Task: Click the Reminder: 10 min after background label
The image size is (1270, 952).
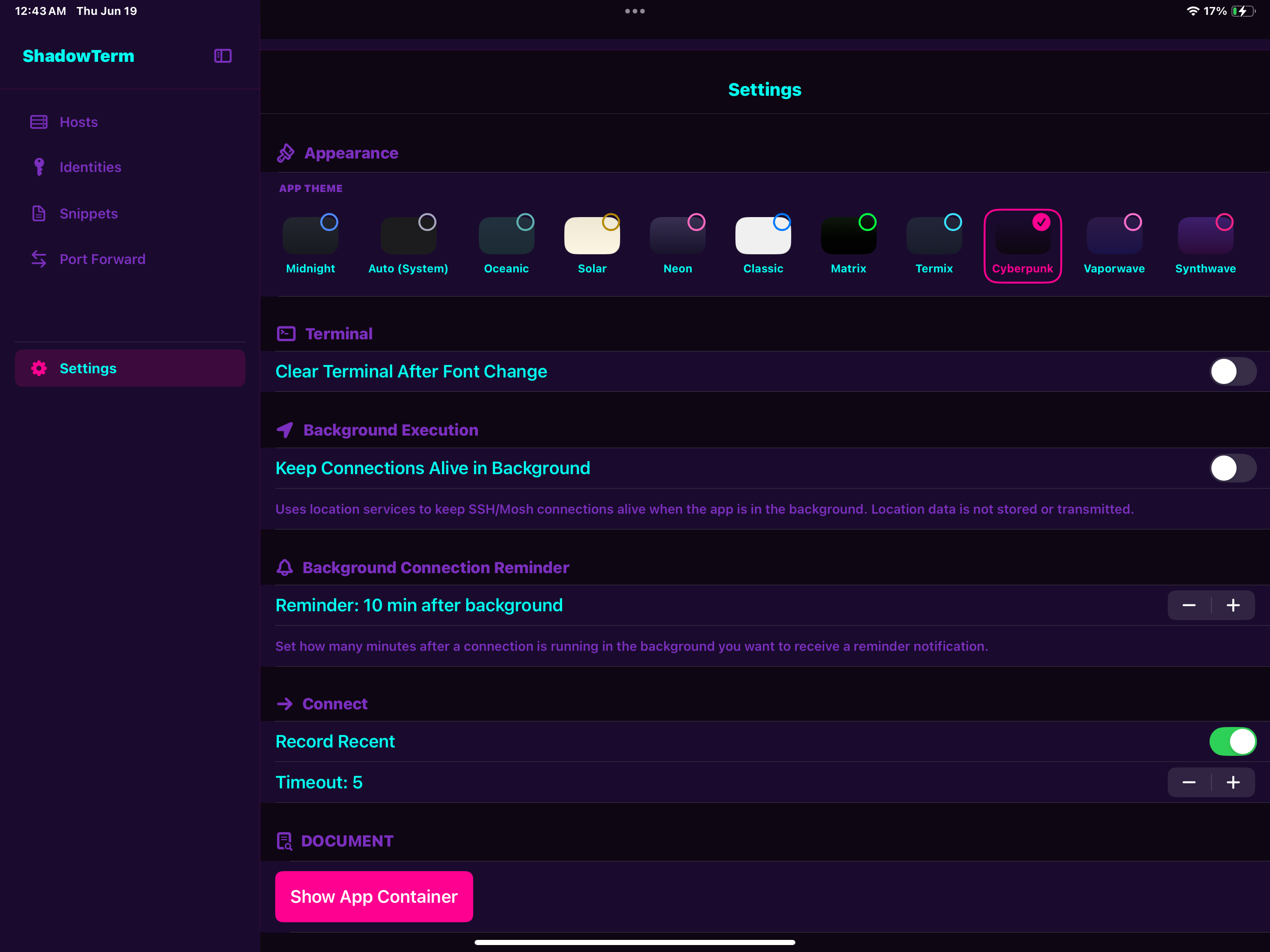Action: (419, 605)
